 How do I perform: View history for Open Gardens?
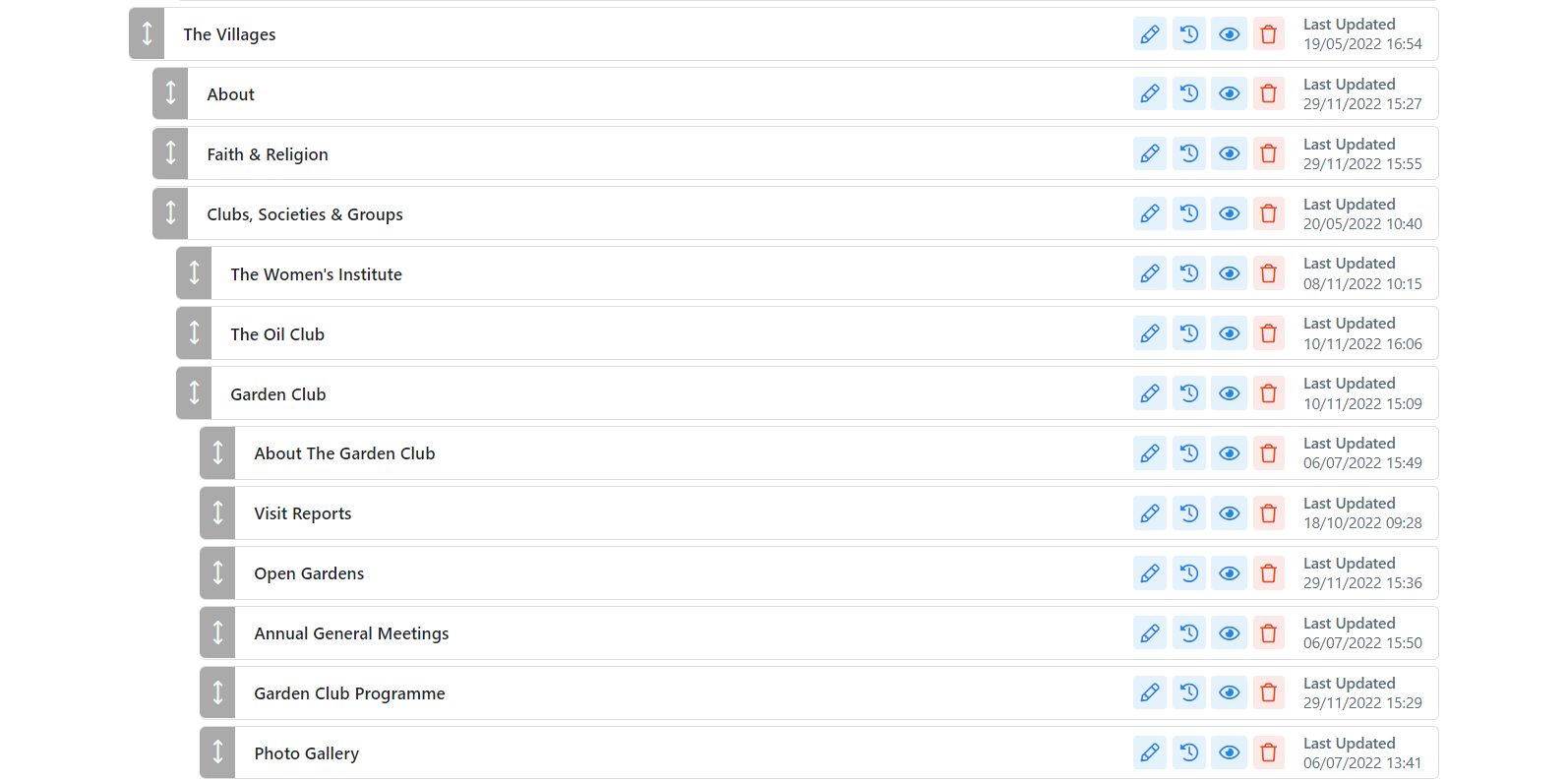pos(1189,573)
